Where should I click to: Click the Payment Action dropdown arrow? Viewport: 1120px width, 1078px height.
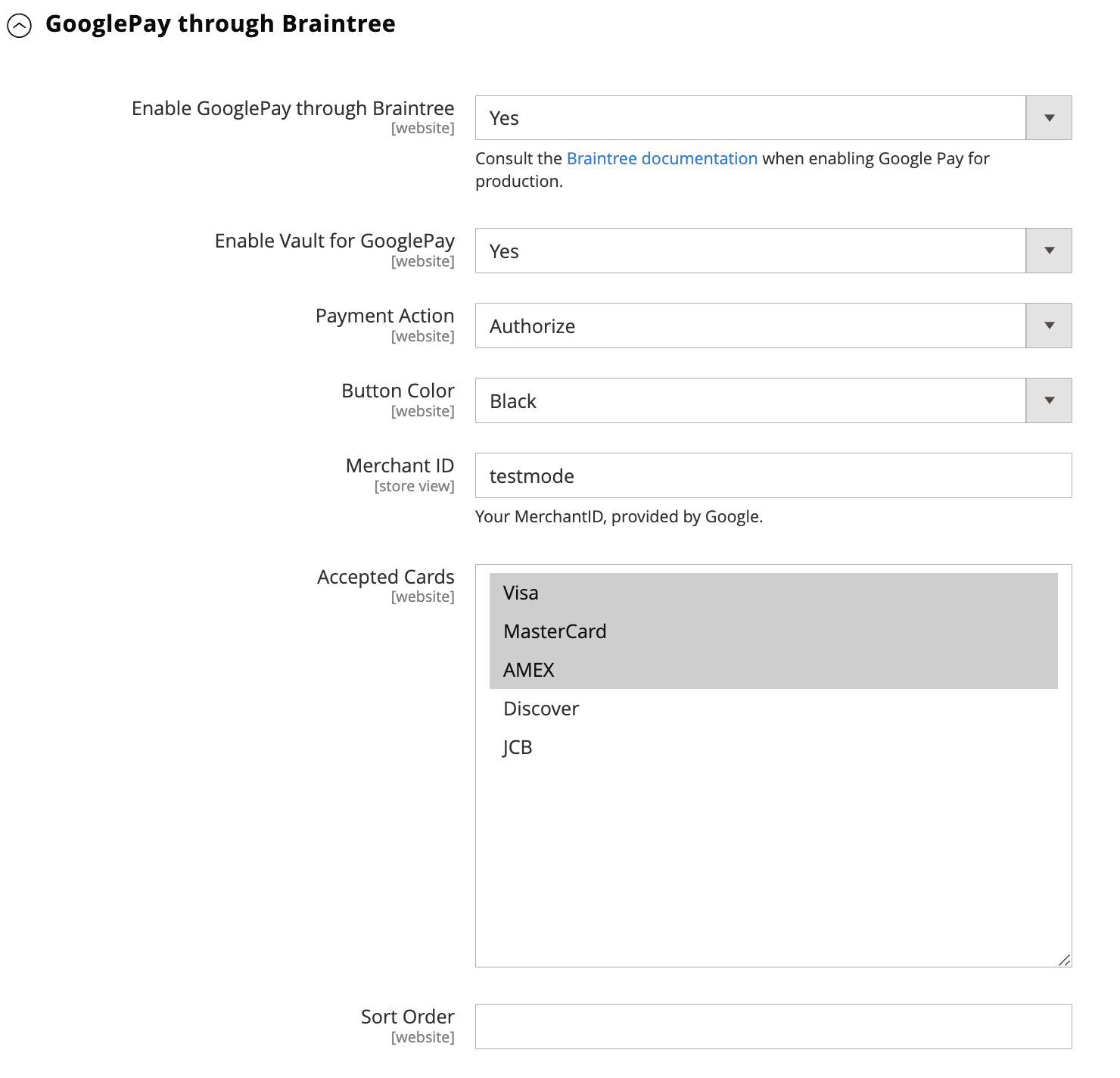click(x=1049, y=326)
